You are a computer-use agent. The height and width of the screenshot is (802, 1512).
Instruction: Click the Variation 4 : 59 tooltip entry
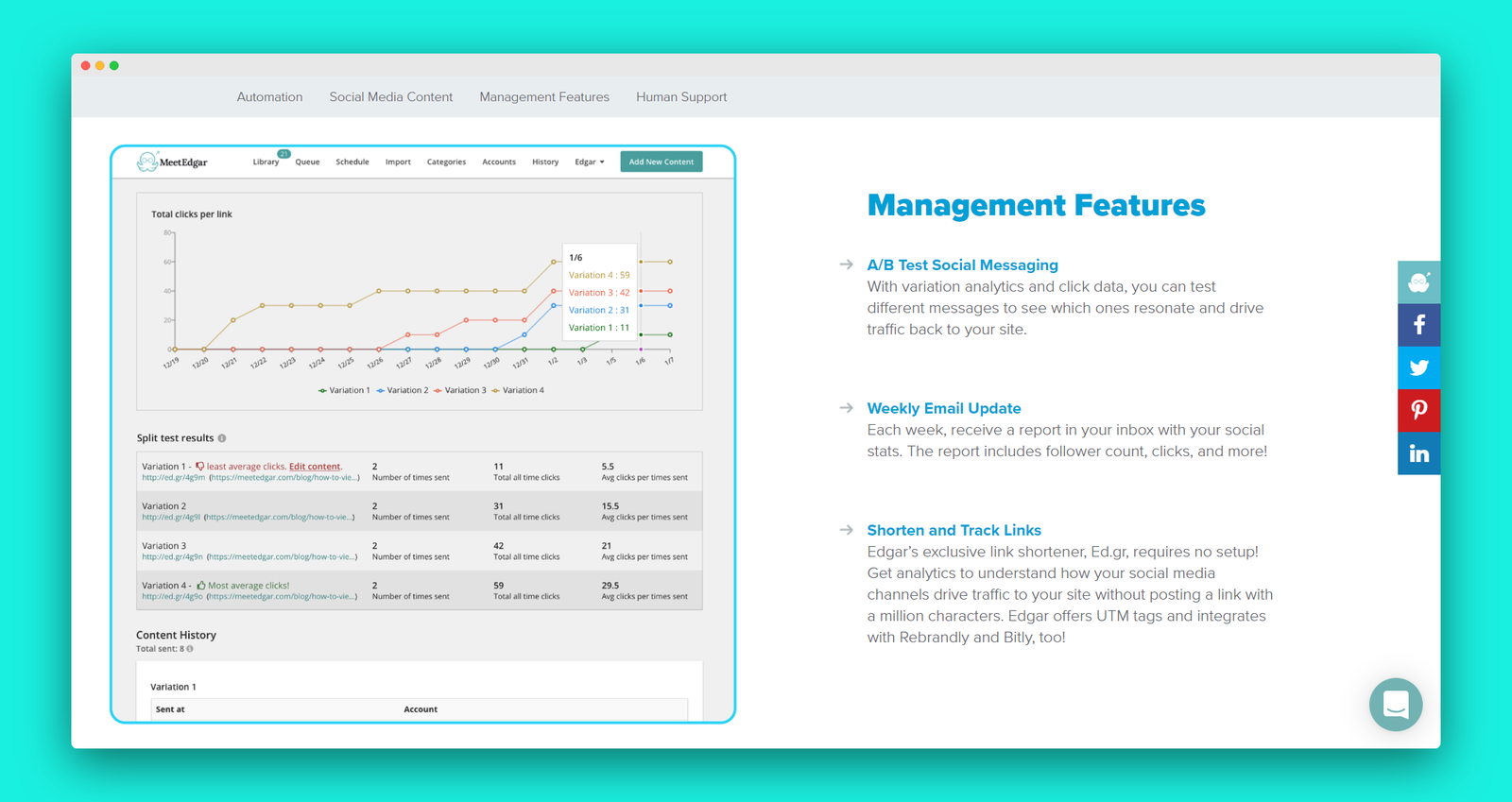599,275
